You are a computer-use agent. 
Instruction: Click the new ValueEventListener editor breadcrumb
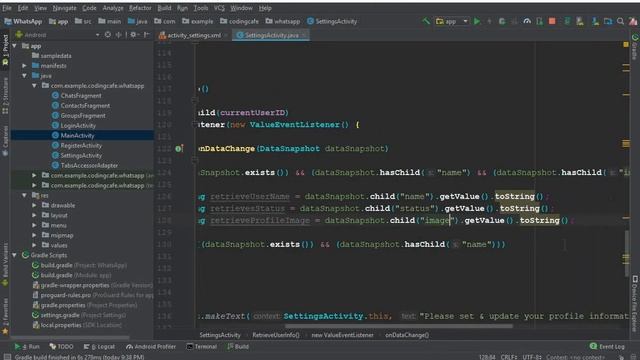(x=342, y=335)
